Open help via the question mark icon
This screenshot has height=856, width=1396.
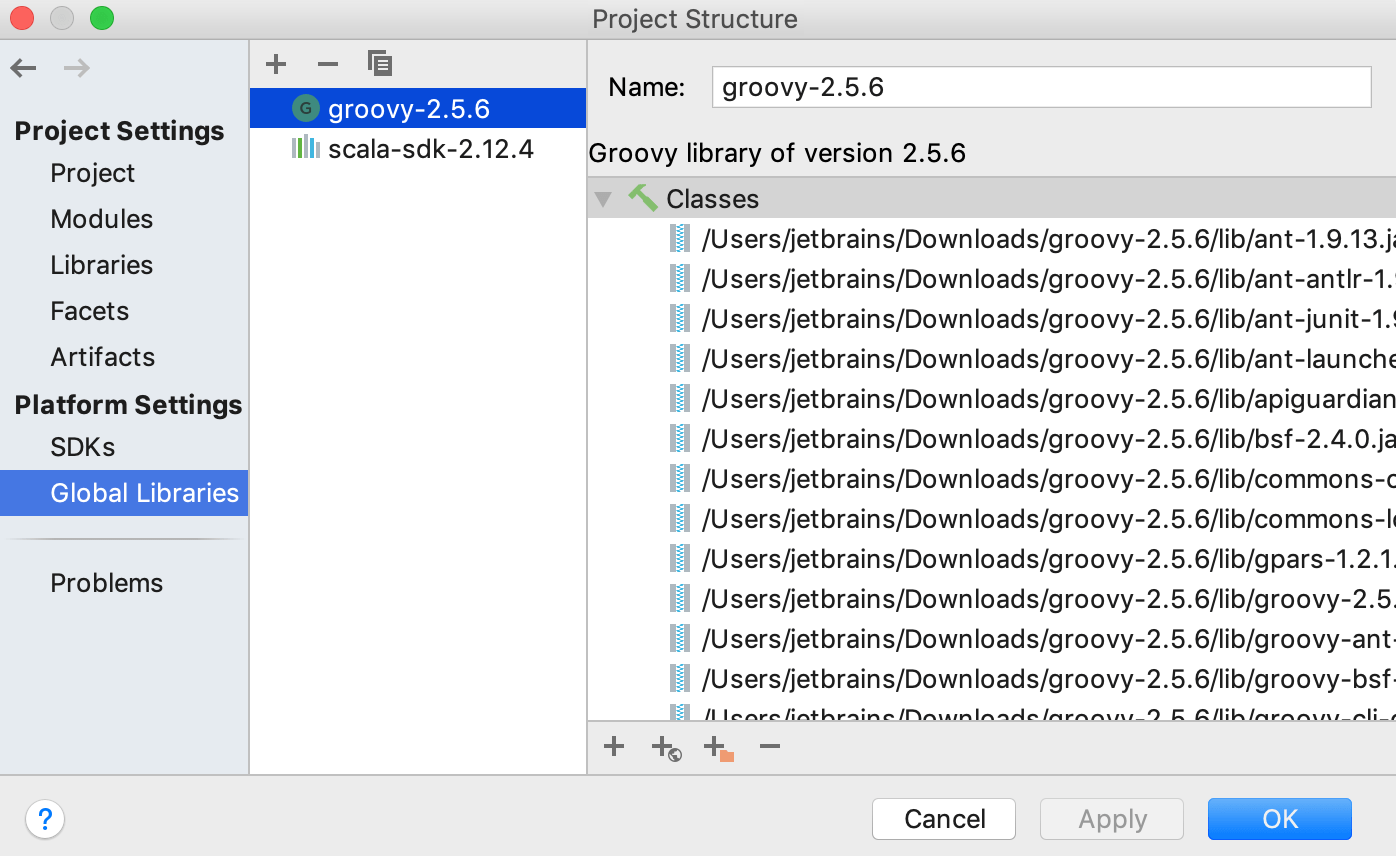[x=45, y=818]
